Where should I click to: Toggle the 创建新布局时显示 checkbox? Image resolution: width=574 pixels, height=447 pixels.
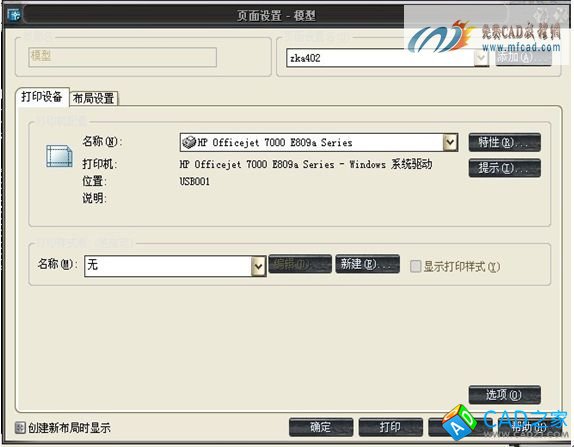[x=20, y=427]
